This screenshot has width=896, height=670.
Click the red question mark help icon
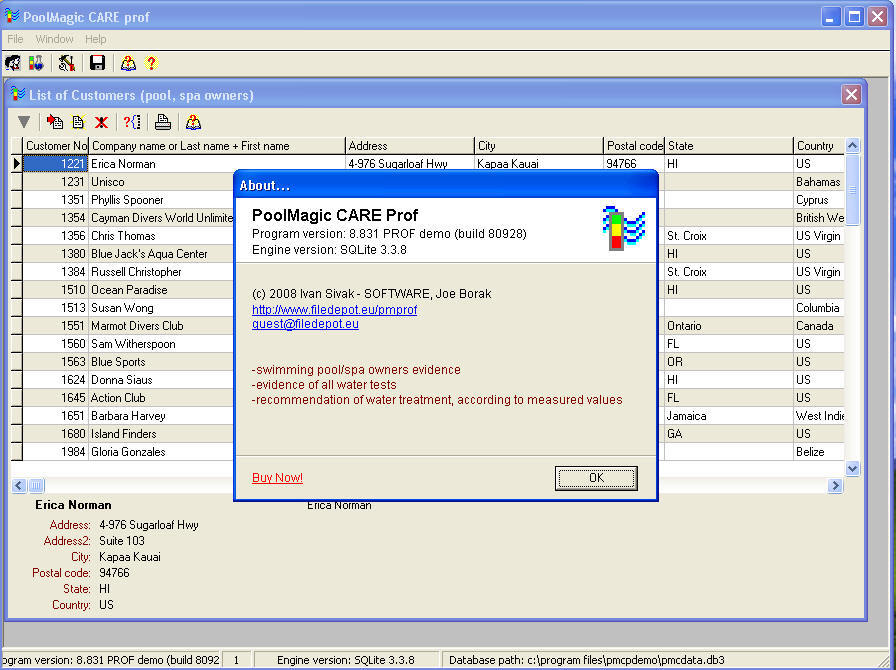click(151, 63)
